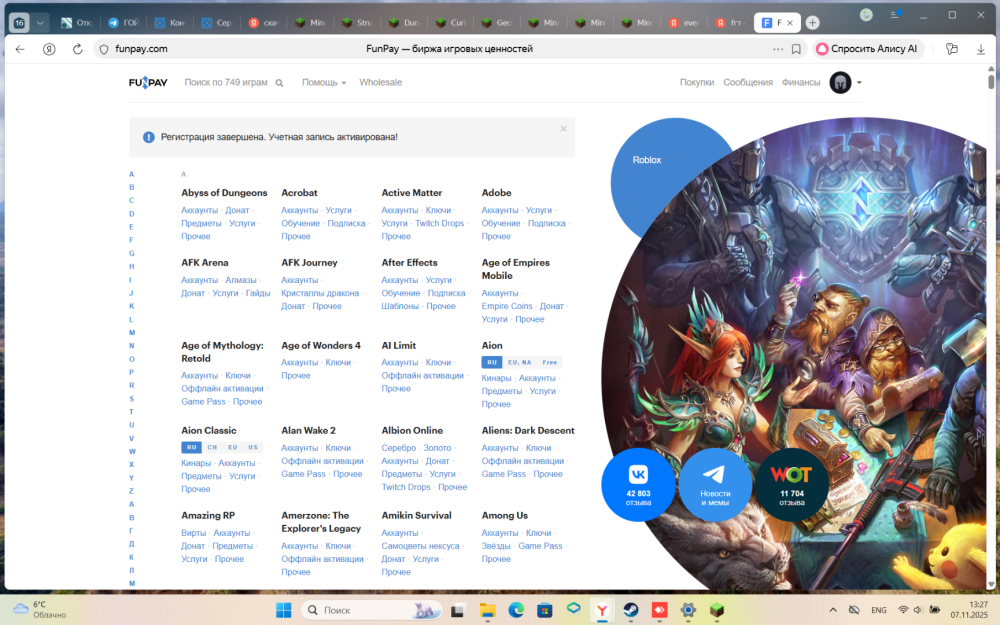
Task: Open the Сообщения menu item
Action: 747,82
